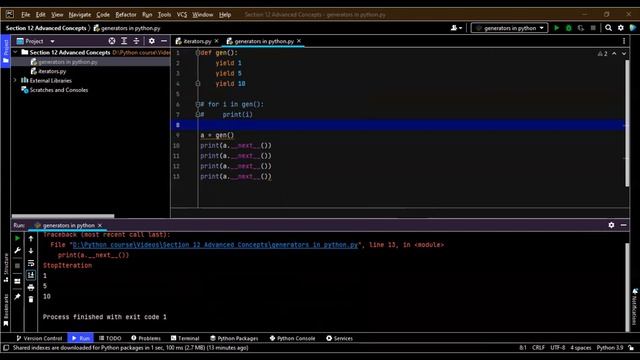Hide the Project panel with minus icon
640x360 pixels.
[x=164, y=41]
